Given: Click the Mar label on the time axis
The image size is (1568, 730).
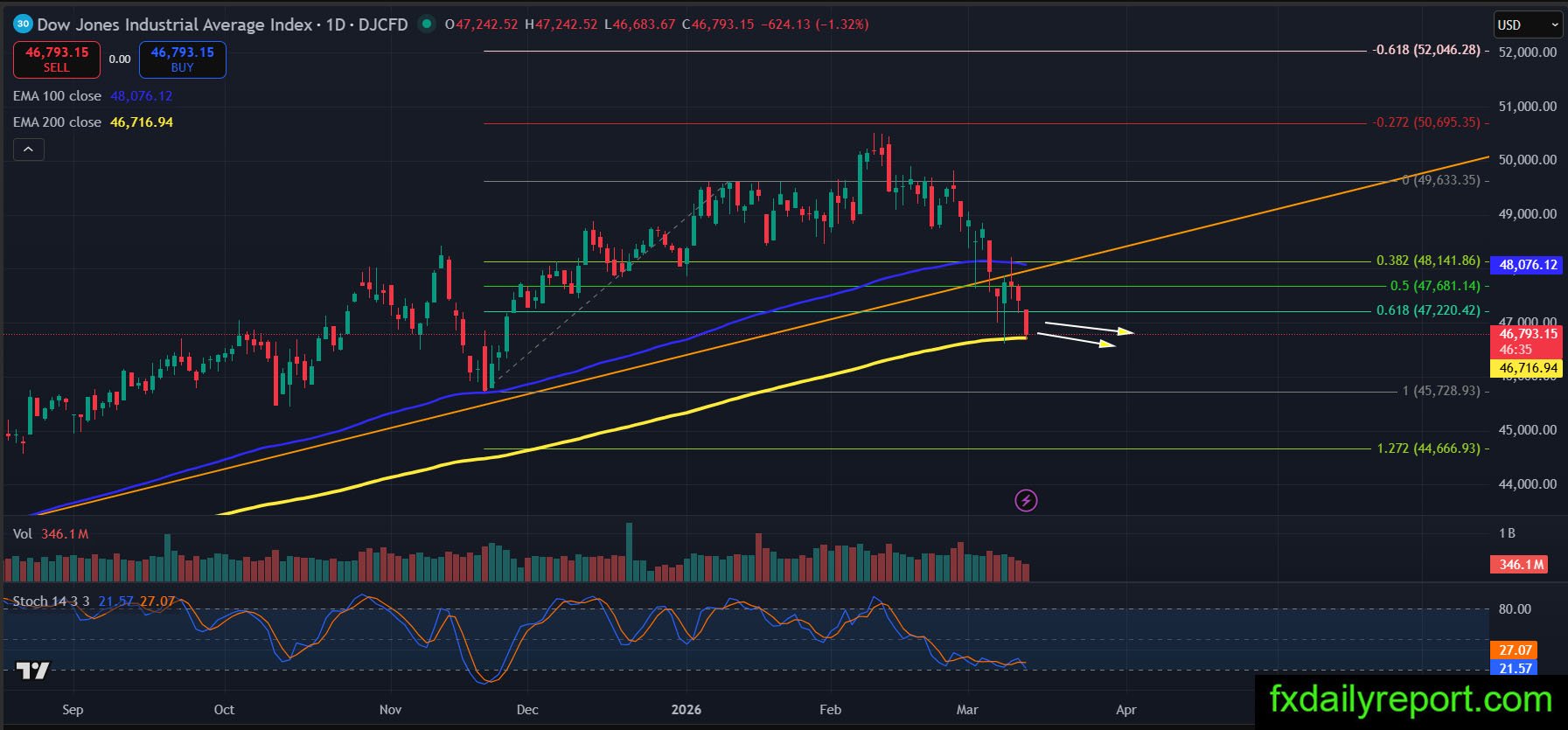Looking at the screenshot, I should (x=967, y=710).
